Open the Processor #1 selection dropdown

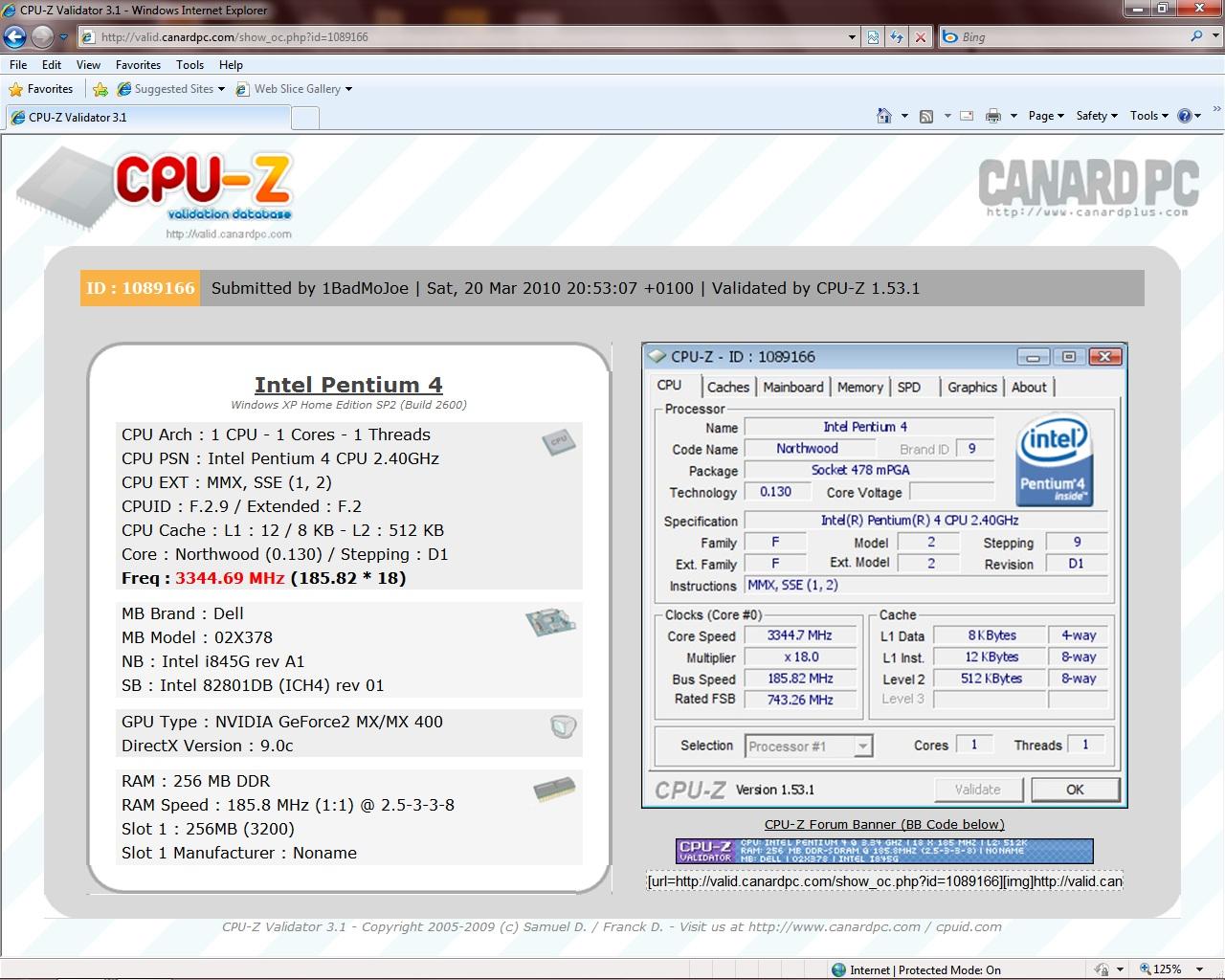coord(809,746)
